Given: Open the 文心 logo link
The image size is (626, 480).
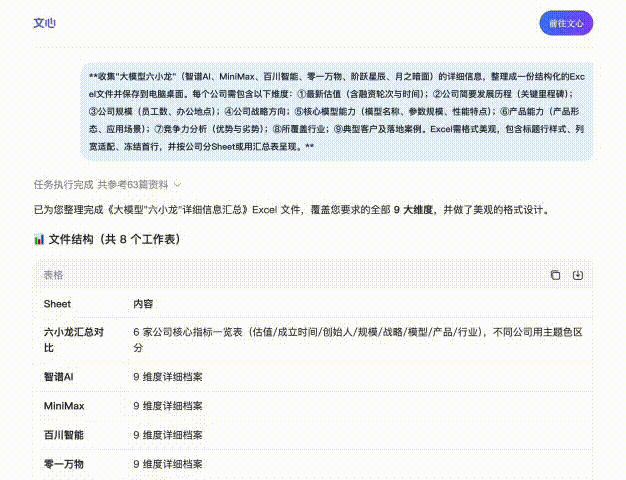Looking at the screenshot, I should pyautogui.click(x=44, y=23).
